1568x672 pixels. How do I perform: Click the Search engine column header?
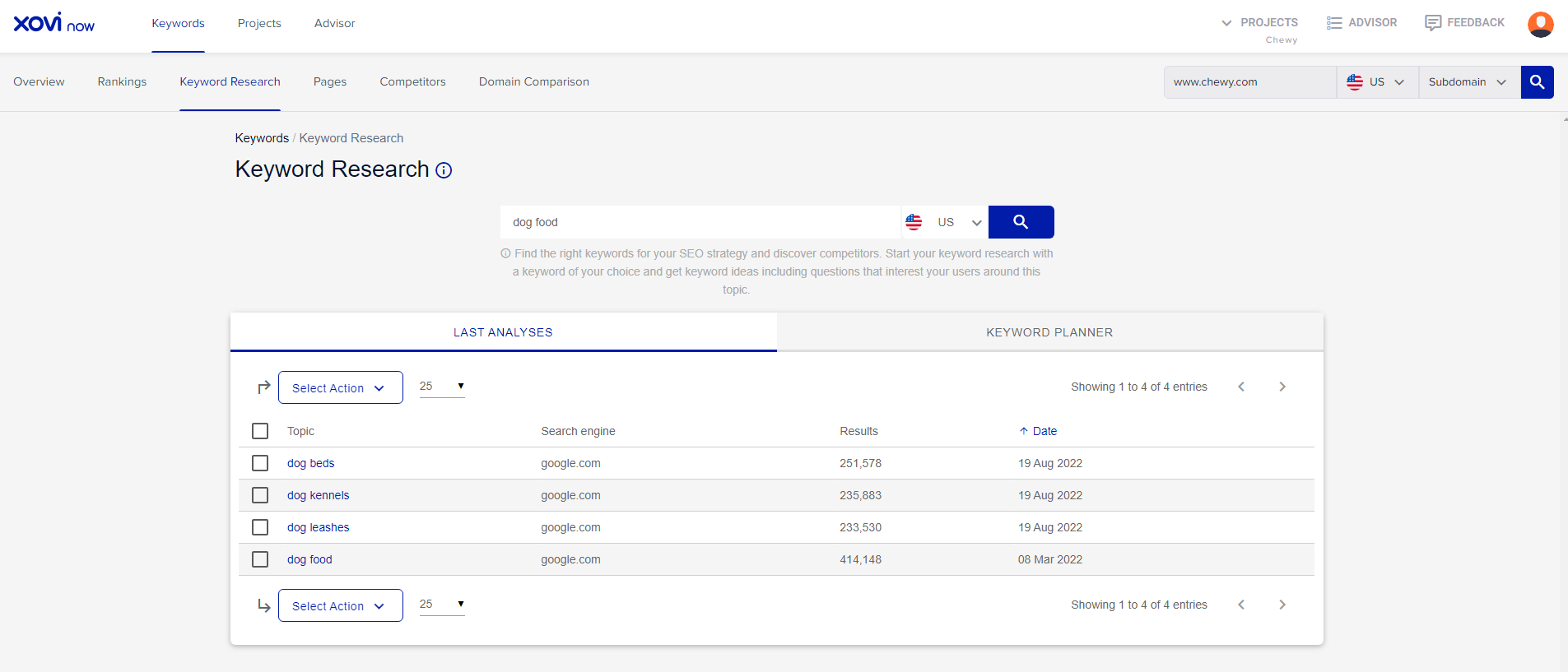tap(578, 431)
